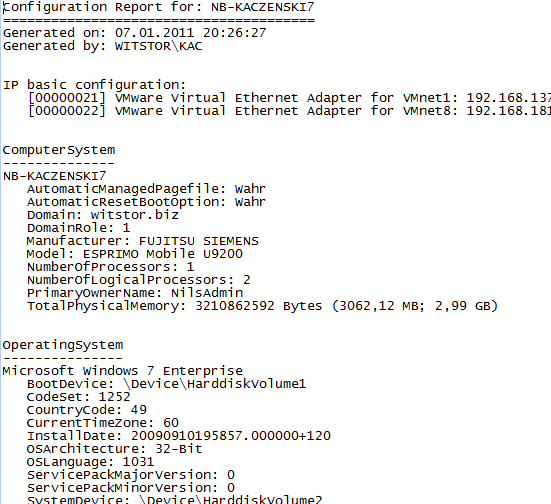Click the NumberOfLogicalProcessors line
Viewport: 551px width, 504px height.
tap(139, 280)
